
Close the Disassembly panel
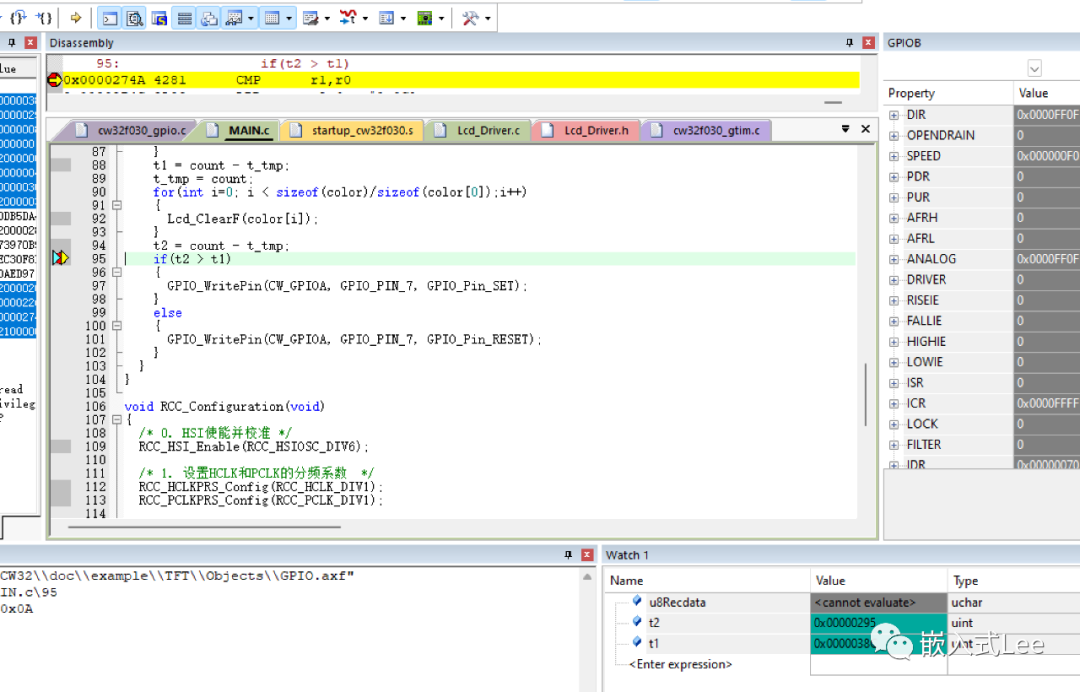click(869, 43)
